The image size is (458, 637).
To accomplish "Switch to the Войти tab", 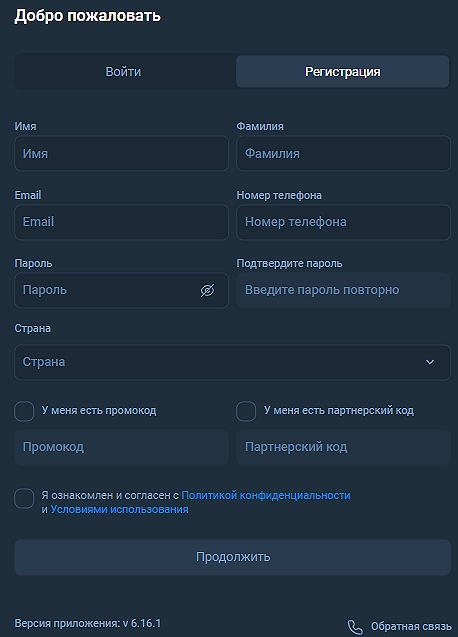I will (124, 72).
